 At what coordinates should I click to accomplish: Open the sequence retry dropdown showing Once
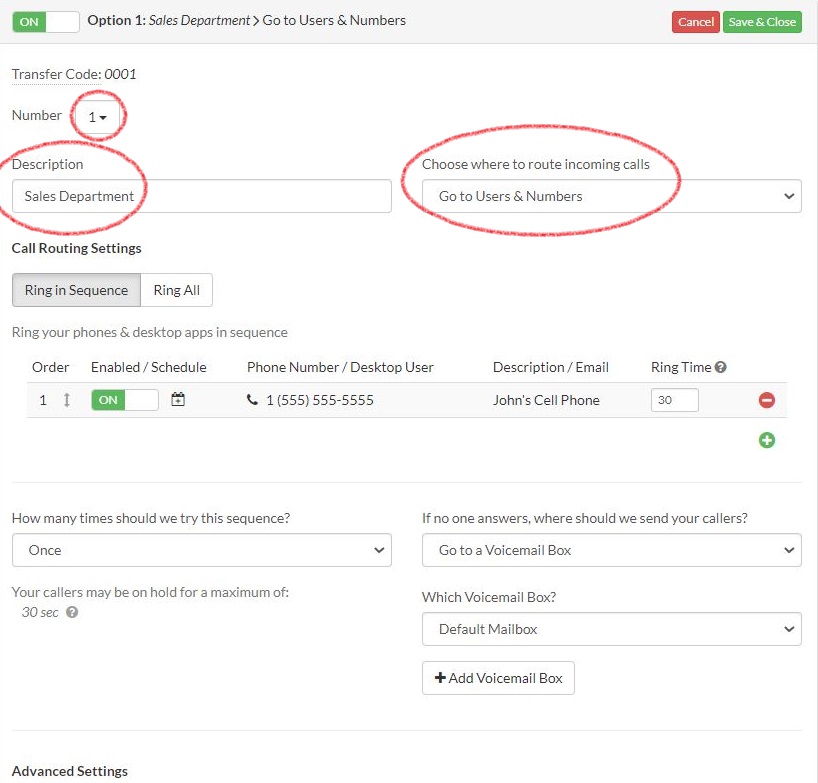click(201, 550)
